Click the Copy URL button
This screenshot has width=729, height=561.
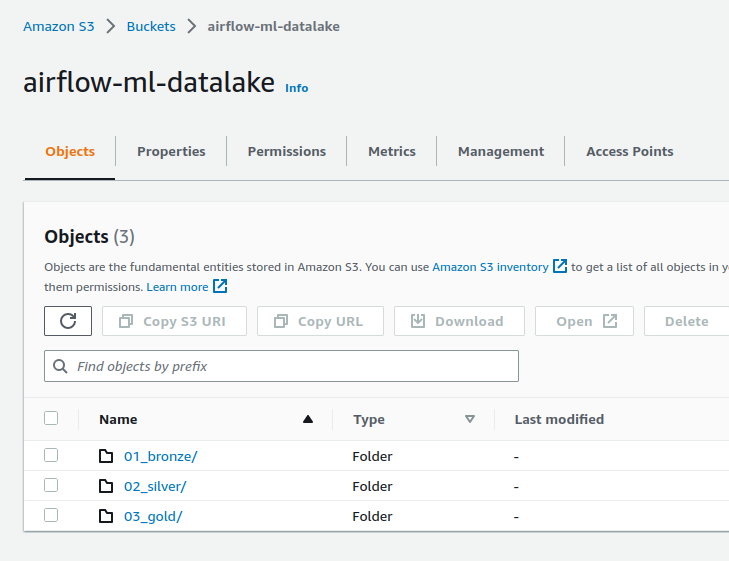click(x=320, y=321)
